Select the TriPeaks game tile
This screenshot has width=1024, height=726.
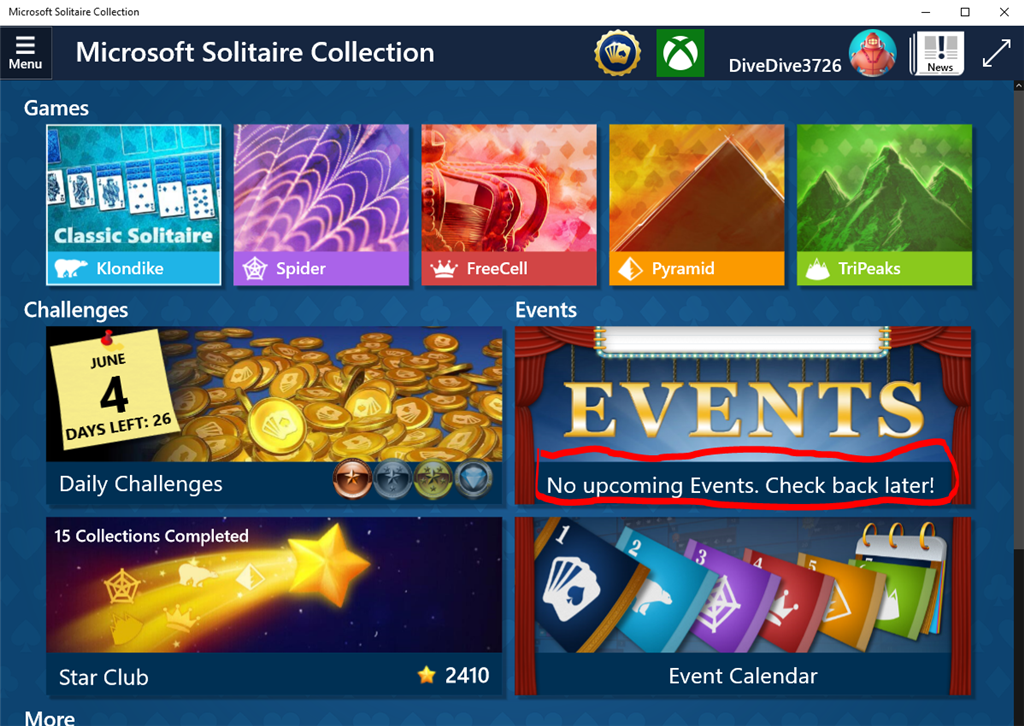(x=884, y=205)
